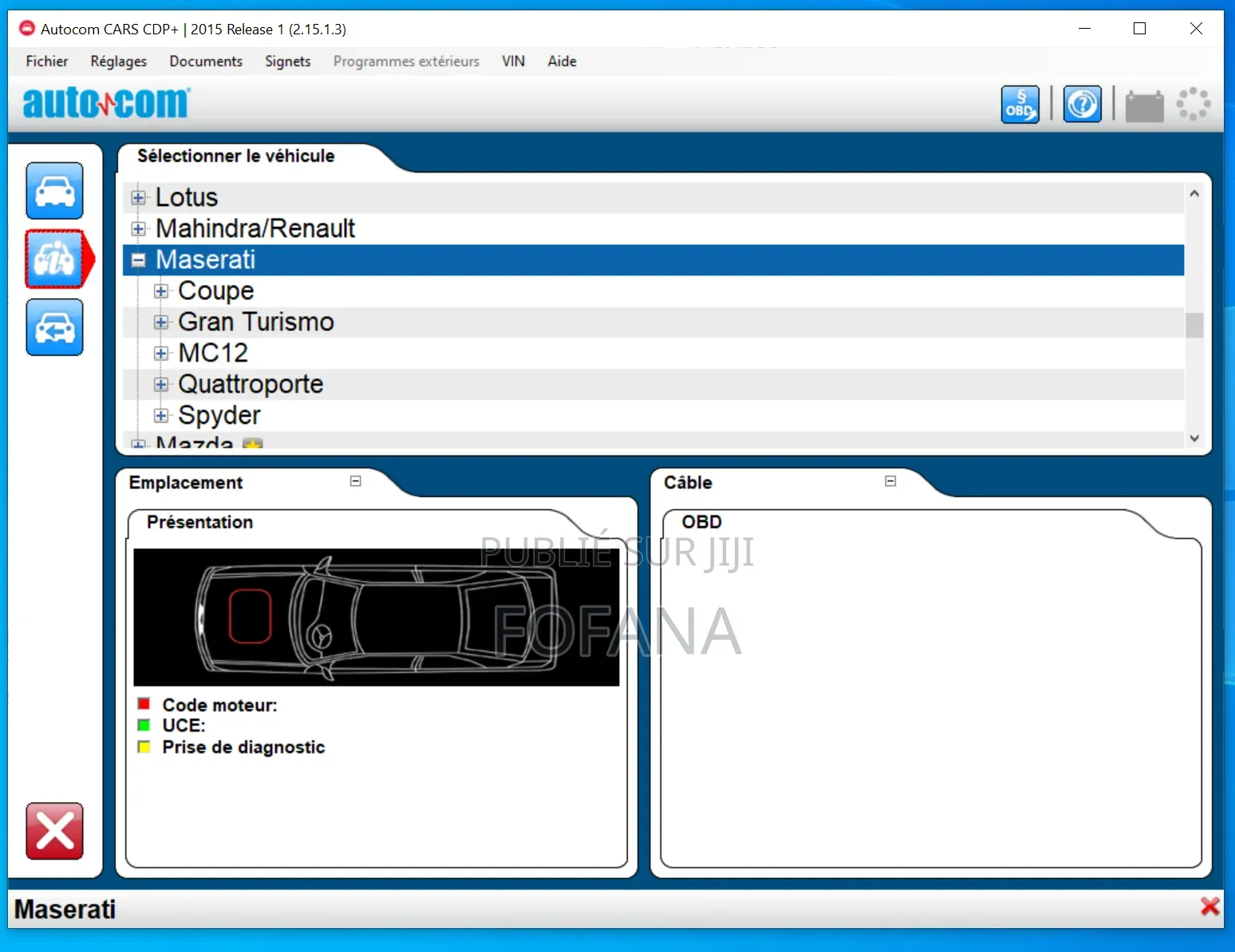Click the Câble panel title
Viewport: 1235px width, 952px height.
pyautogui.click(x=688, y=483)
